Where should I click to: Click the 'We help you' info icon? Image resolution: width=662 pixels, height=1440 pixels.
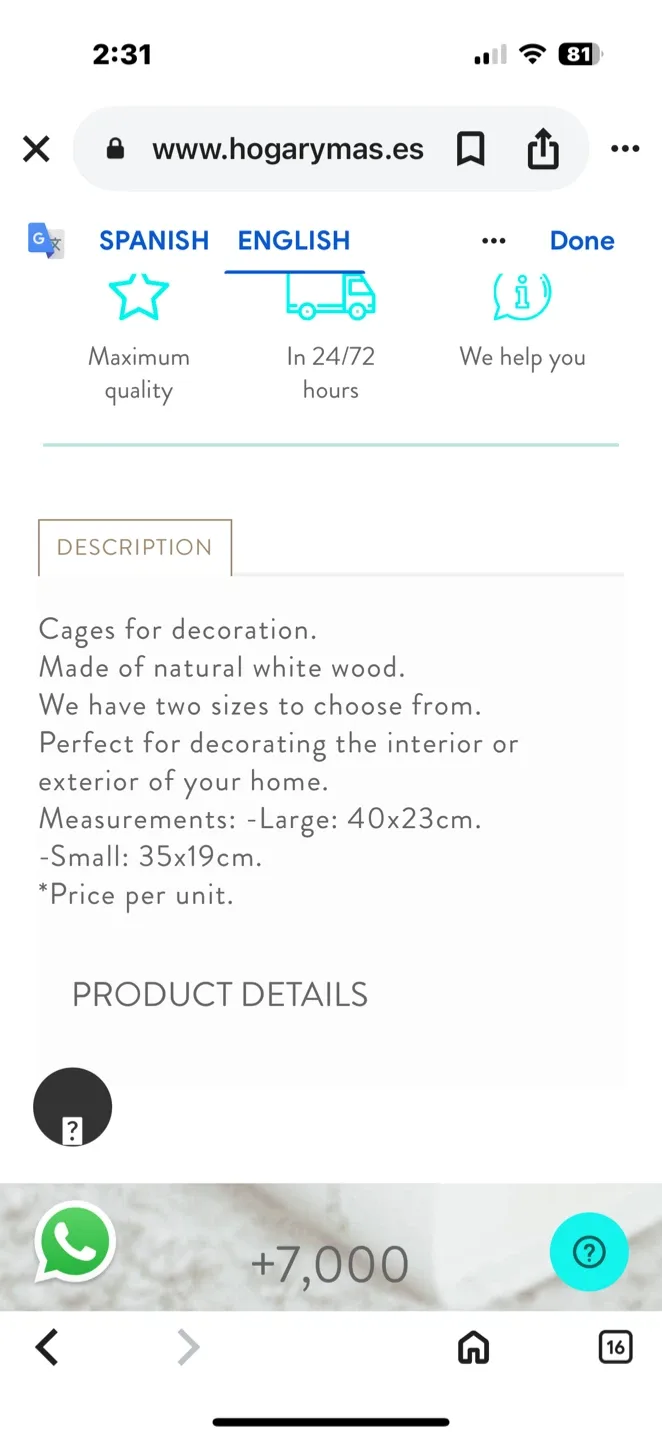click(x=521, y=295)
